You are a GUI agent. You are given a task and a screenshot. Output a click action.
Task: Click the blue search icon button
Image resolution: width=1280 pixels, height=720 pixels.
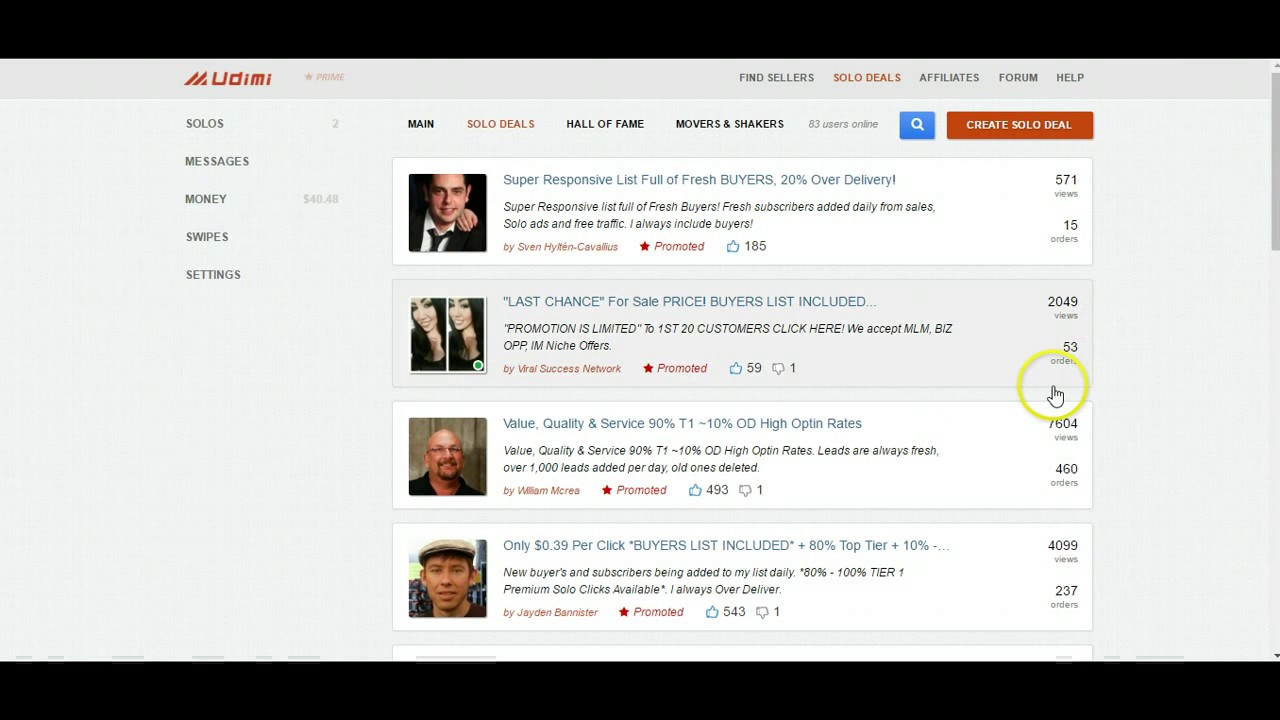917,125
